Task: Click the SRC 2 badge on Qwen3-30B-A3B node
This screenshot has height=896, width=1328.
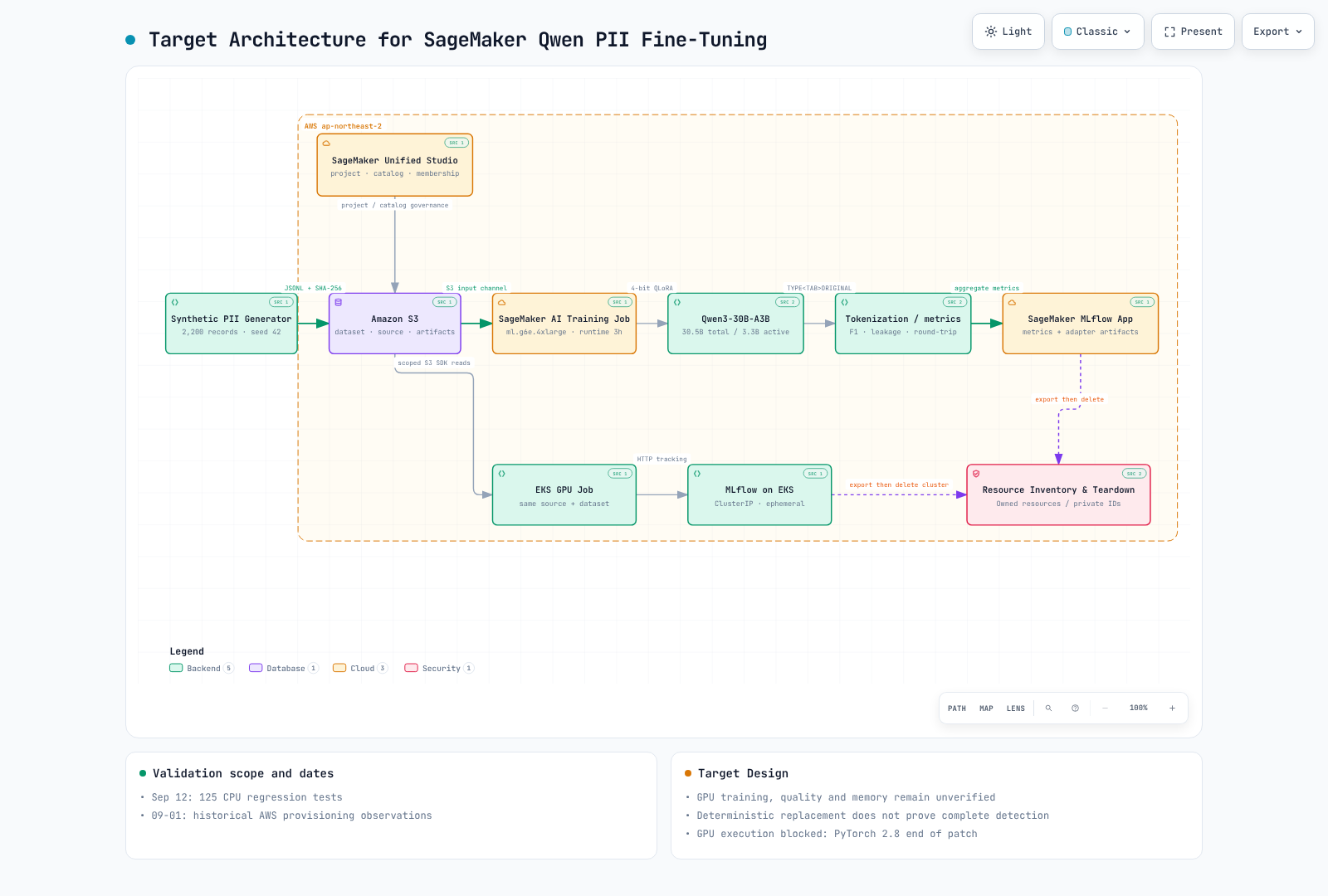Action: point(788,302)
